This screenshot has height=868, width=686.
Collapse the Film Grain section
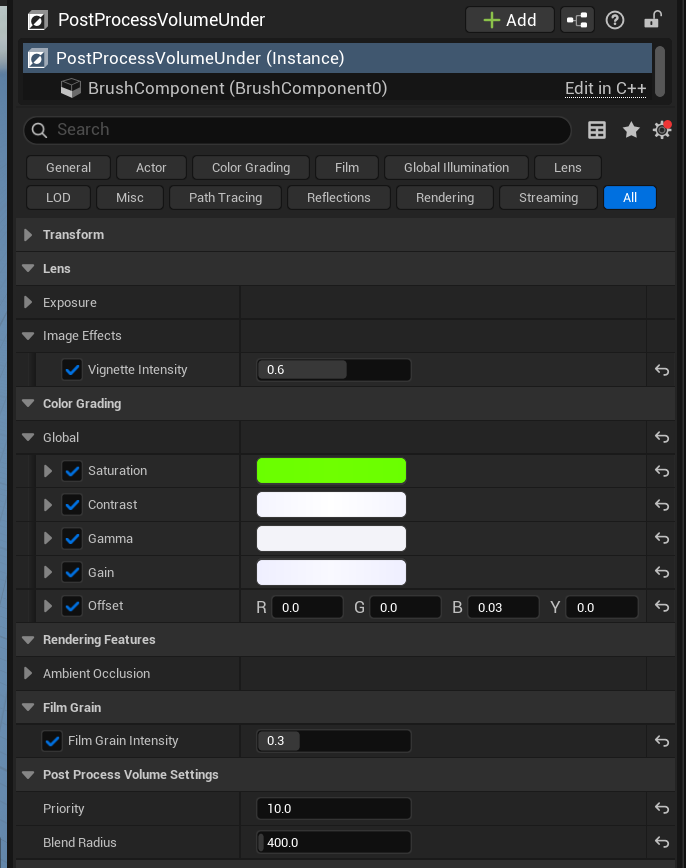click(28, 707)
